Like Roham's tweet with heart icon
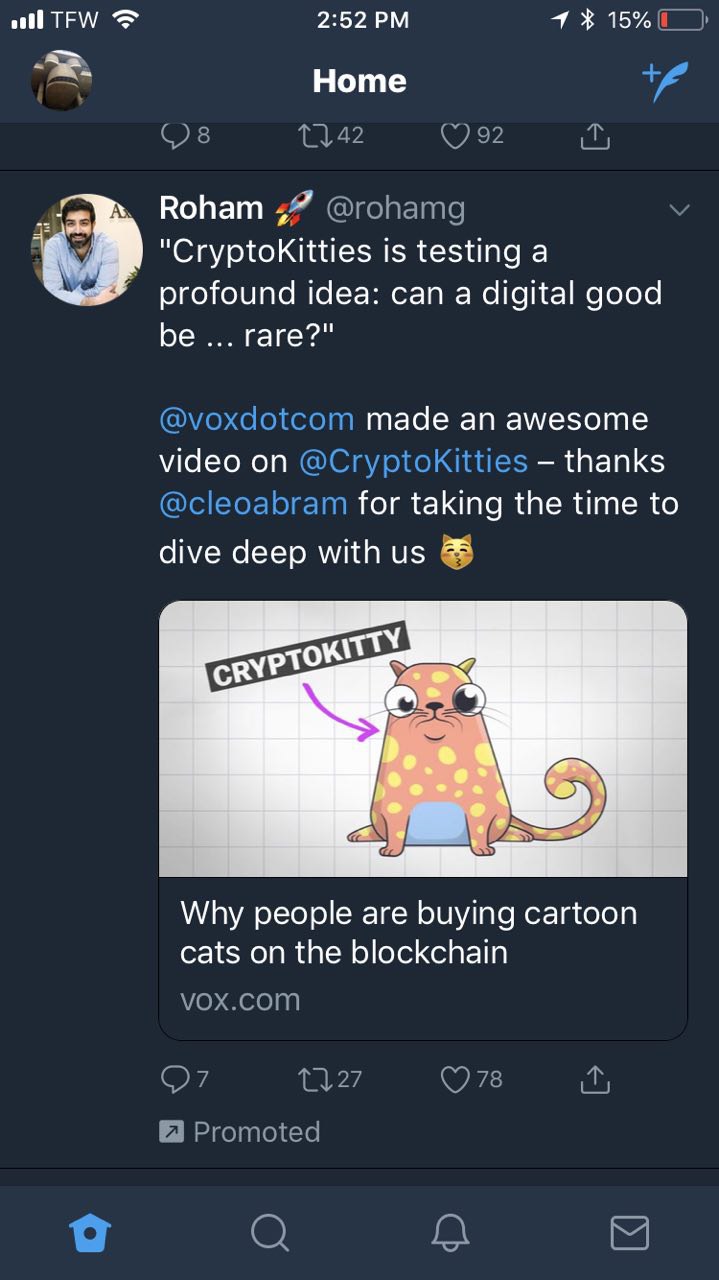This screenshot has height=1280, width=719. (456, 1079)
